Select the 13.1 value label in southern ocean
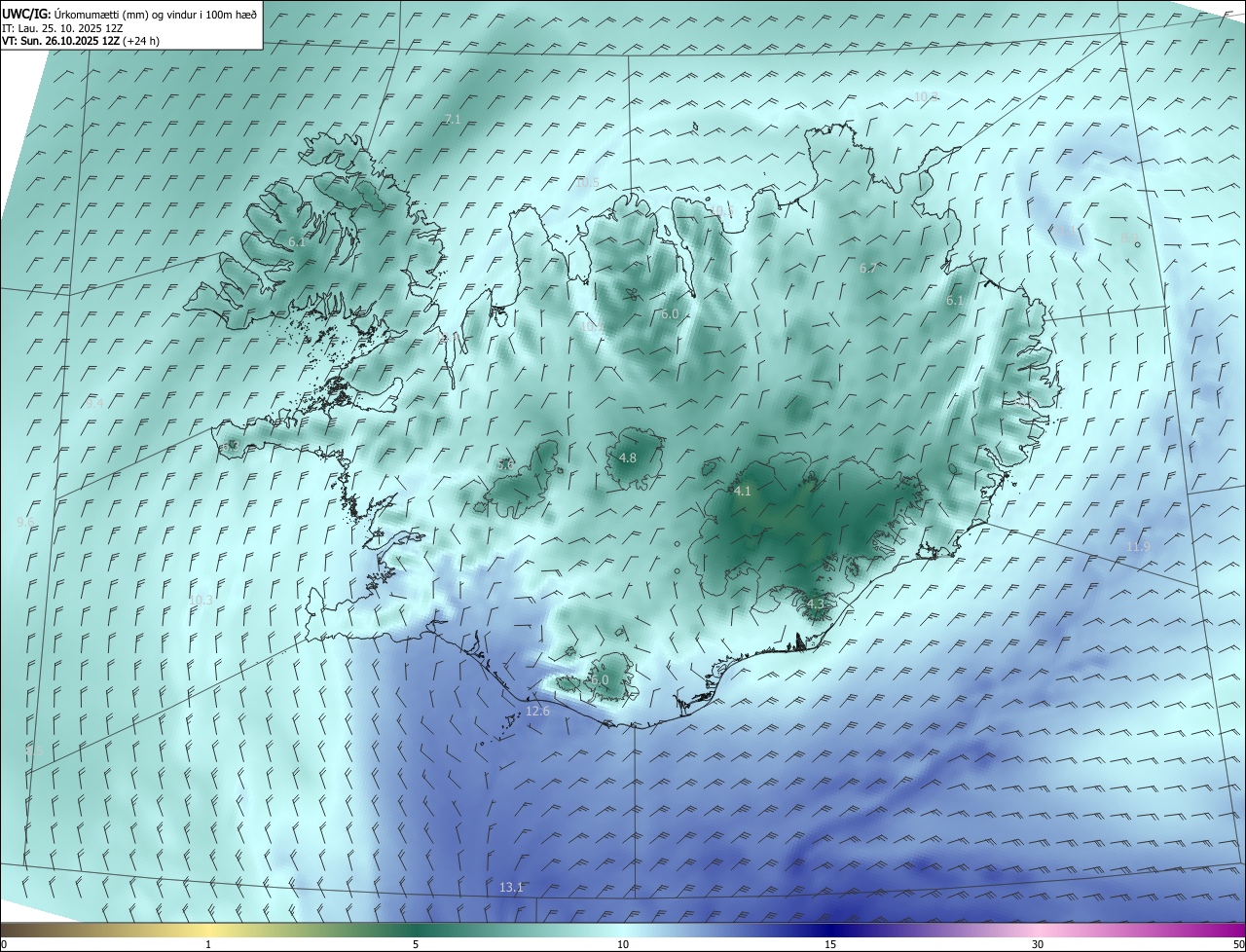Viewport: 1246px width, 952px height. click(x=511, y=888)
